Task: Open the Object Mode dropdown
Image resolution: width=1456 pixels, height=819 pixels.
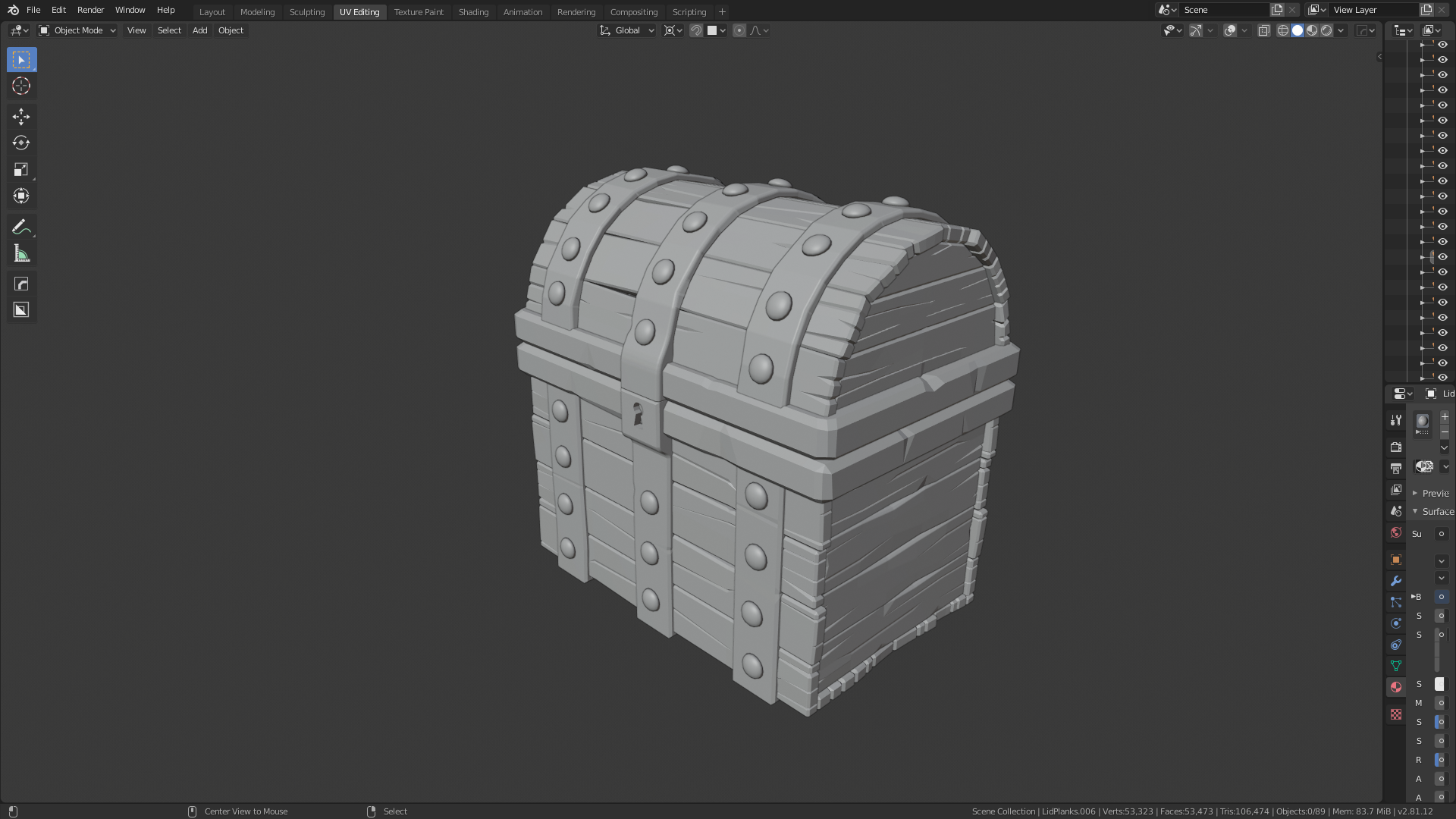Action: click(77, 30)
